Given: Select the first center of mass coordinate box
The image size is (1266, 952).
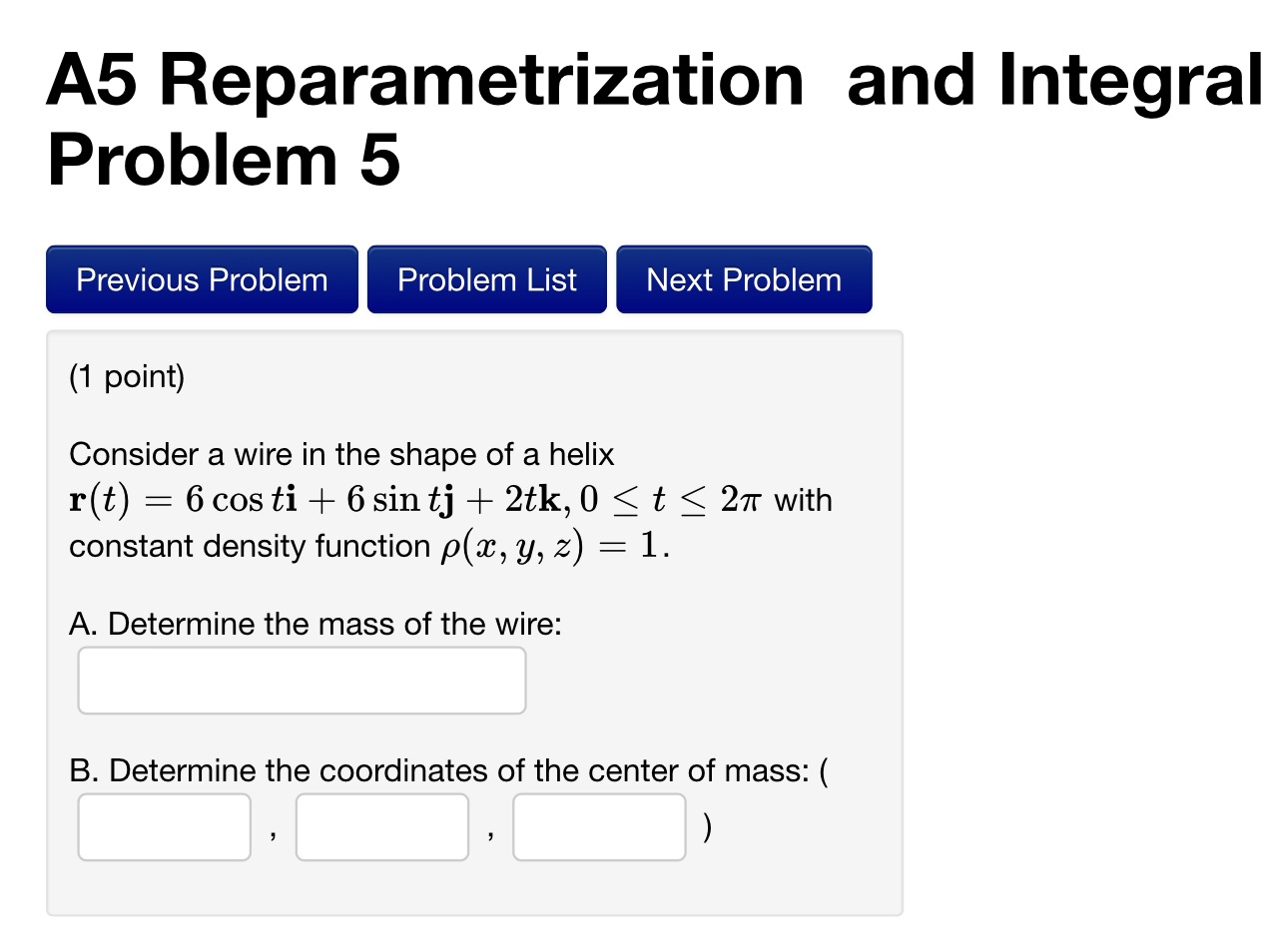Looking at the screenshot, I should [x=163, y=826].
